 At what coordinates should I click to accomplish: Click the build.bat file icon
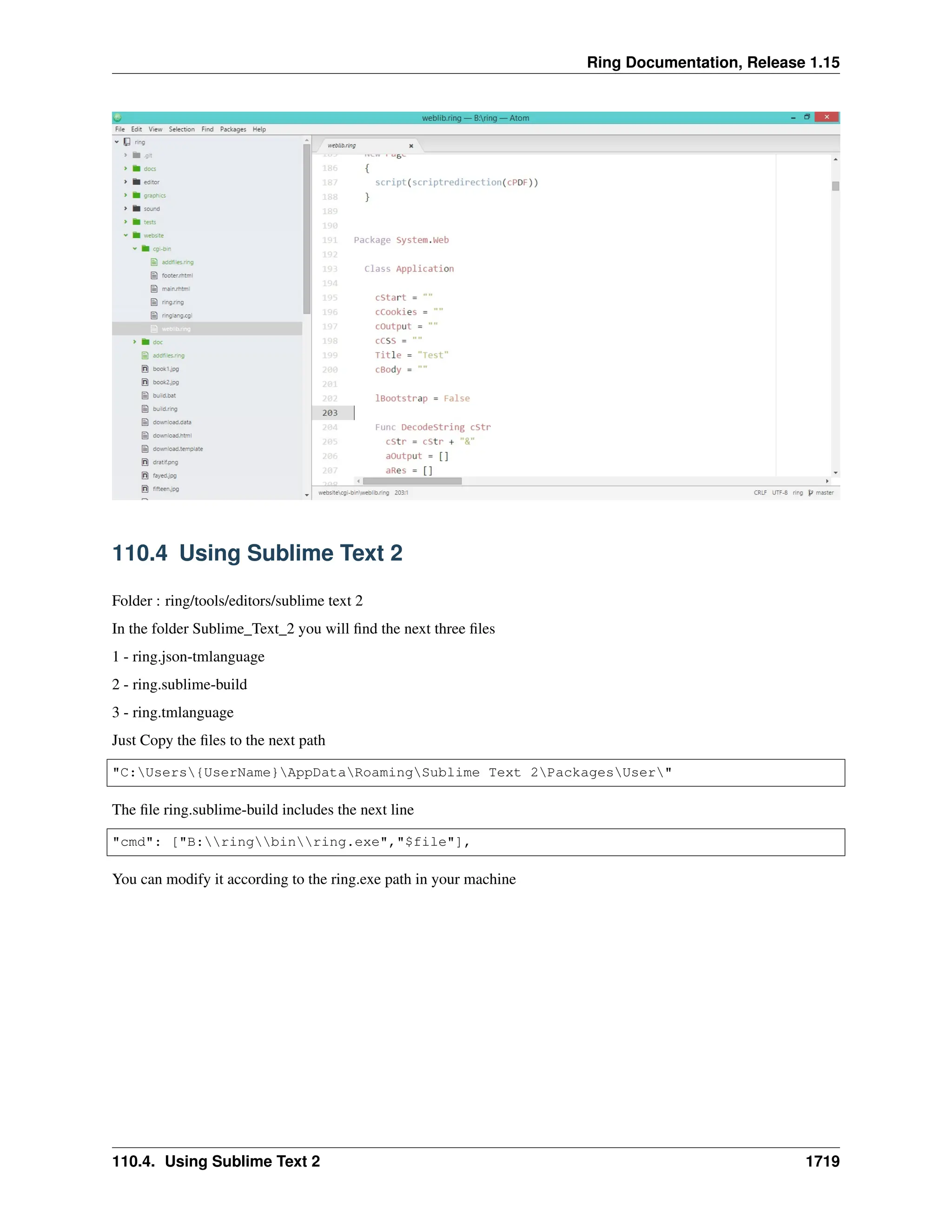click(145, 396)
